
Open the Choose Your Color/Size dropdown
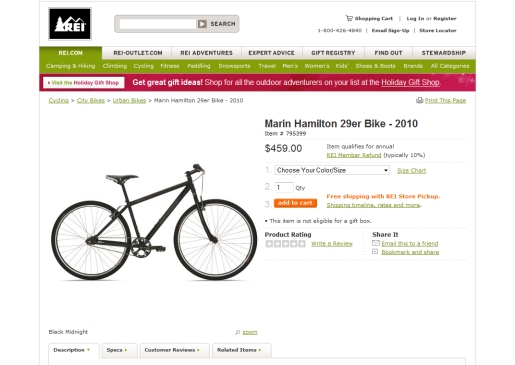click(x=332, y=170)
